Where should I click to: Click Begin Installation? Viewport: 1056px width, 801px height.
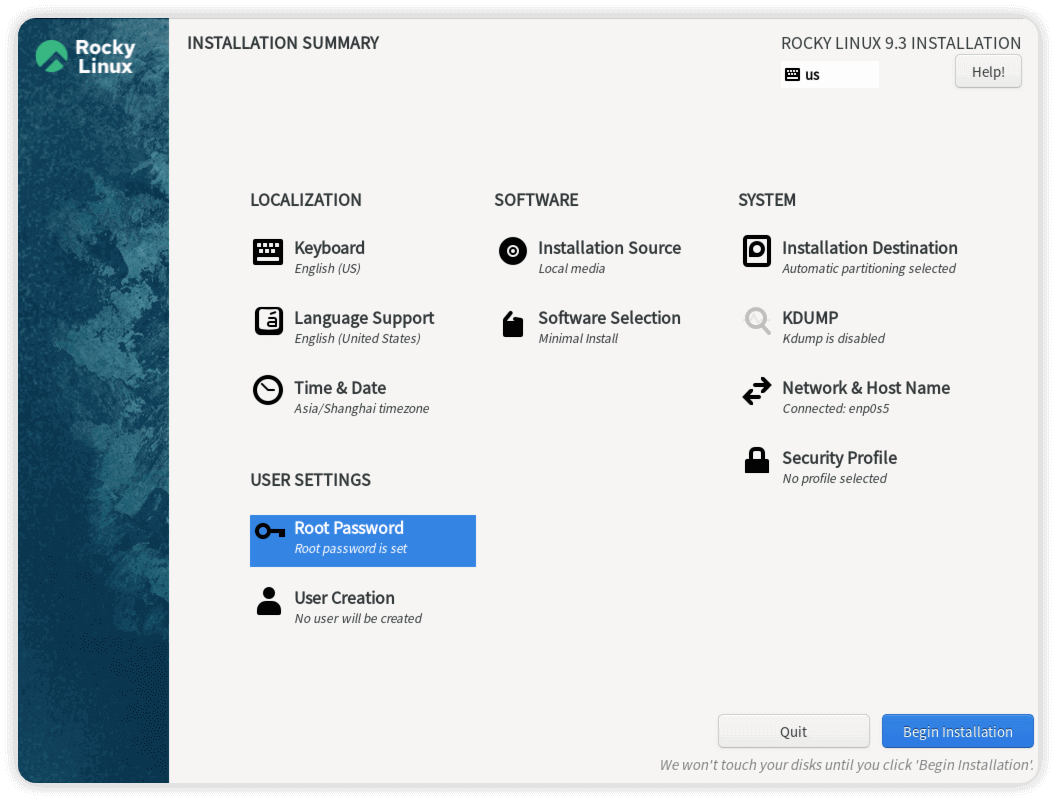coord(958,732)
